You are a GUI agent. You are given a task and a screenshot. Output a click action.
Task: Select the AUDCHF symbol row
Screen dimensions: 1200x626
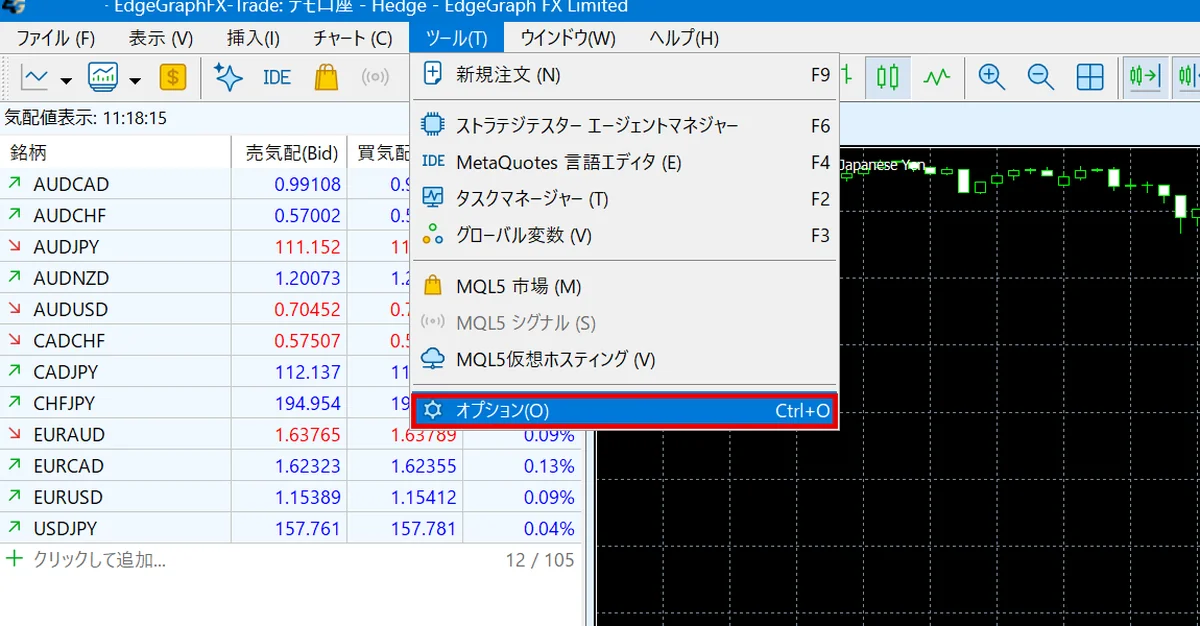tap(290, 215)
